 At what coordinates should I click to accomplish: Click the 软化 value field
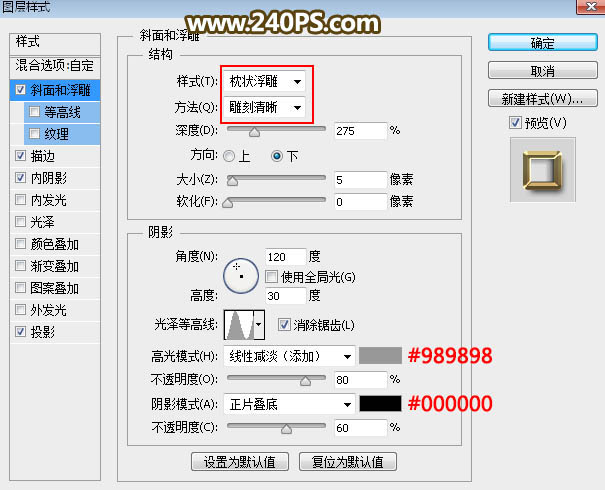(x=360, y=202)
